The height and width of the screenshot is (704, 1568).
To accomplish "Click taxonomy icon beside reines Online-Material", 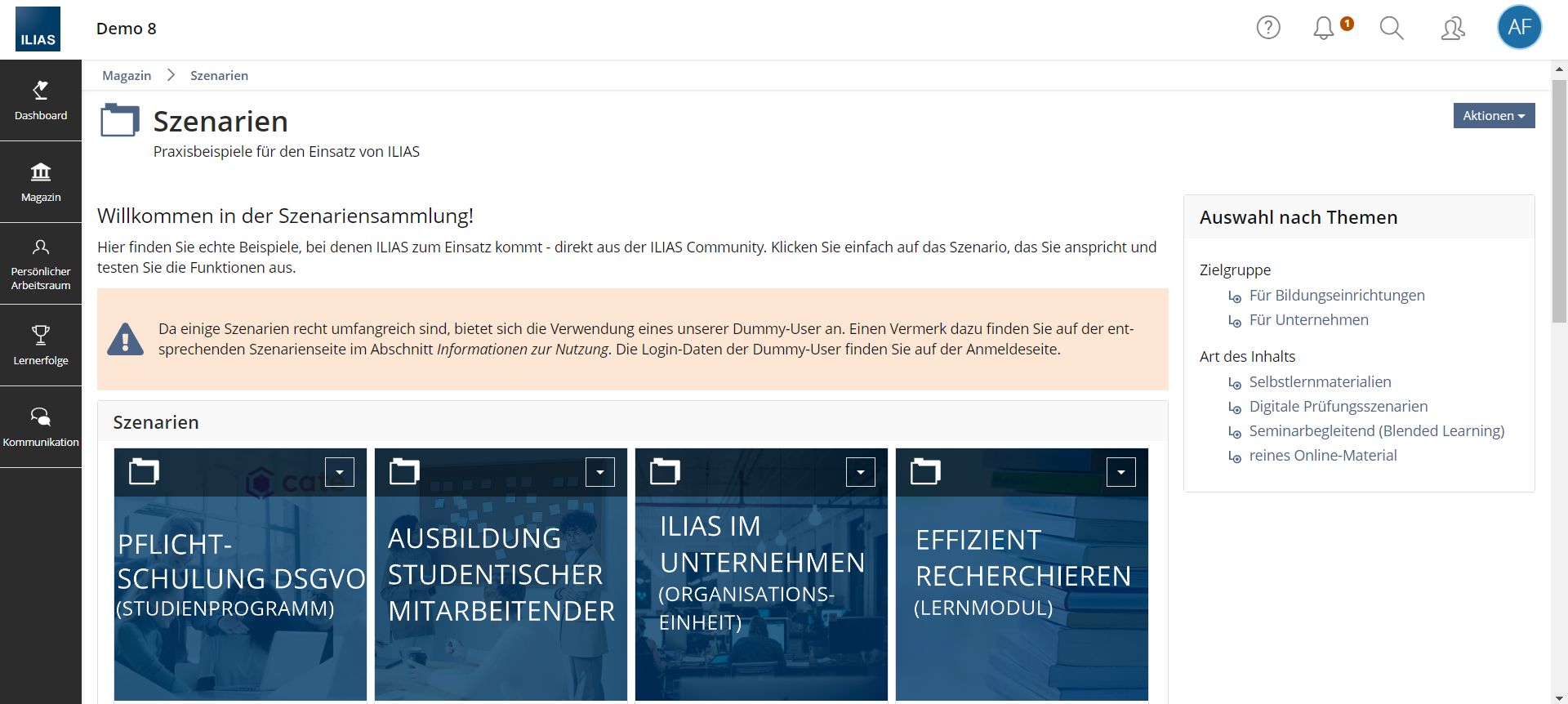I will coord(1235,457).
